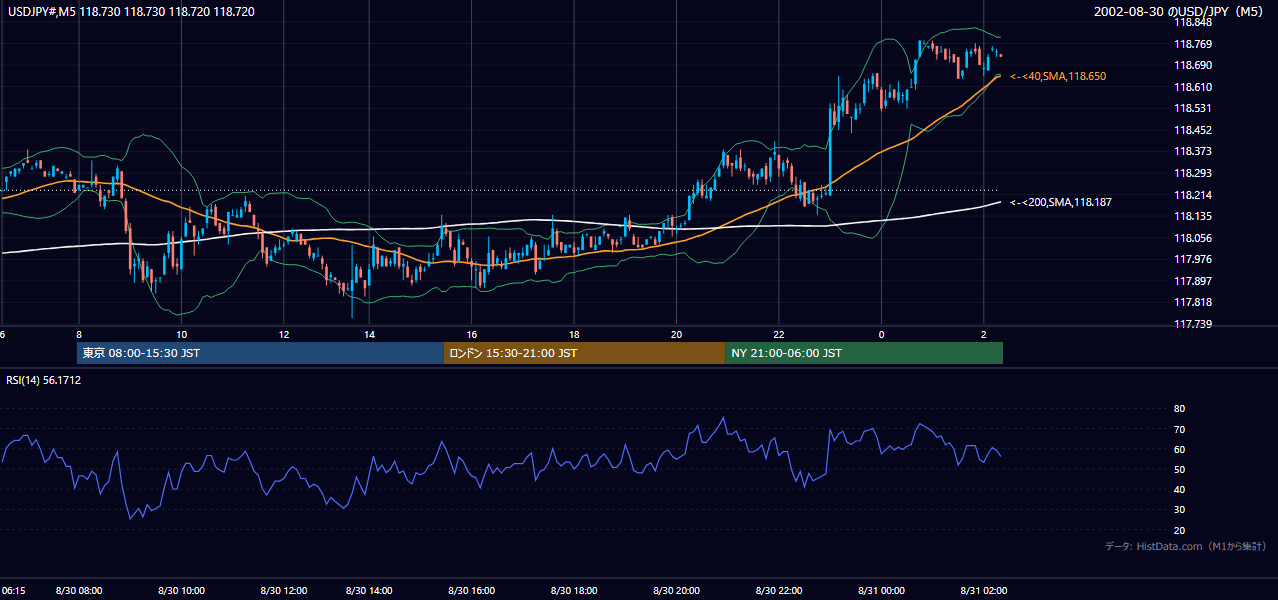The width and height of the screenshot is (1278, 600).
Task: Click the HistData.com data source credit
Action: [1185, 546]
